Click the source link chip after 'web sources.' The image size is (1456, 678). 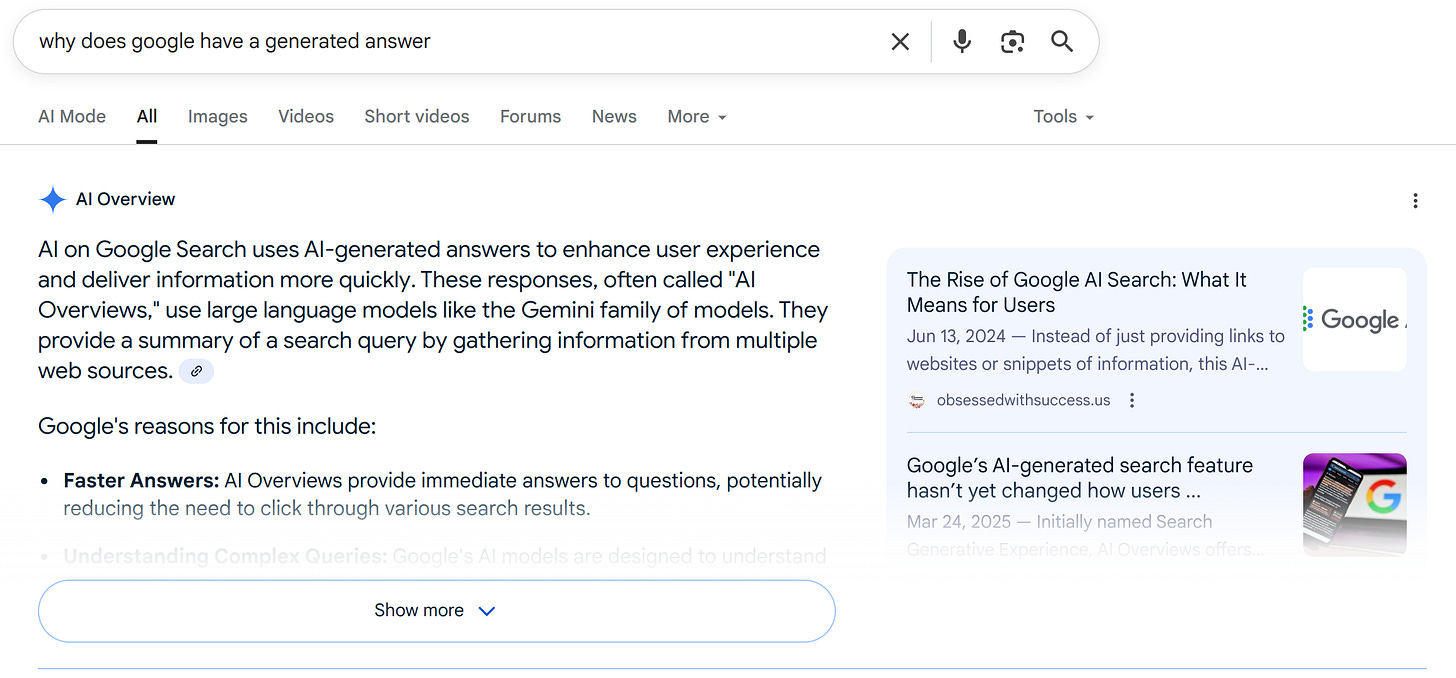pyautogui.click(x=196, y=371)
